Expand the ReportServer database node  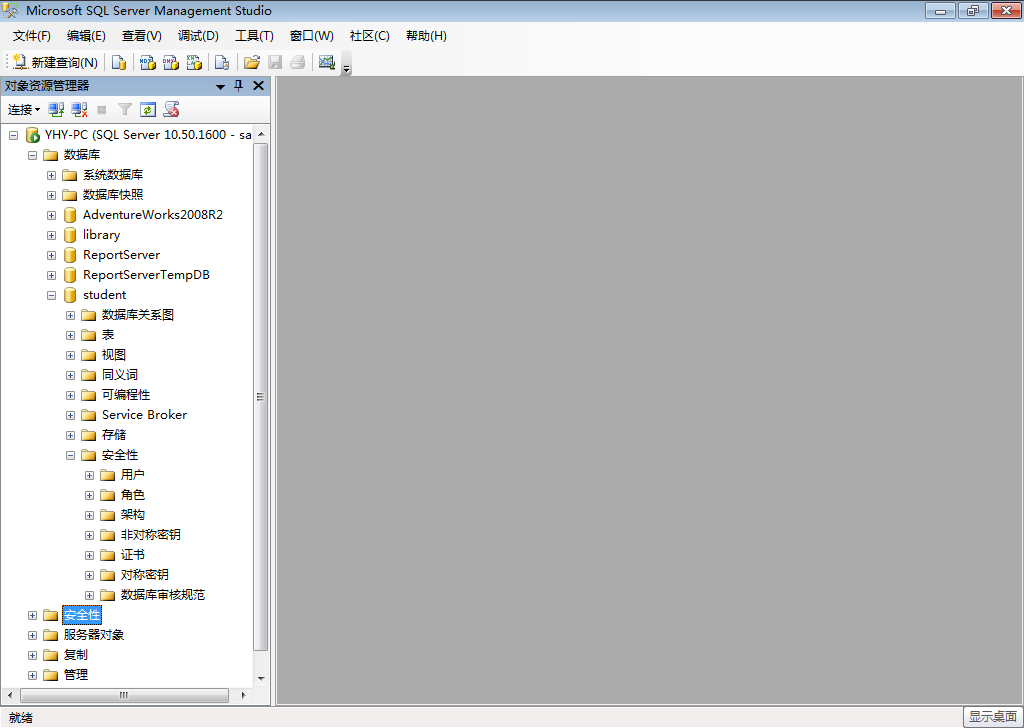click(51, 255)
